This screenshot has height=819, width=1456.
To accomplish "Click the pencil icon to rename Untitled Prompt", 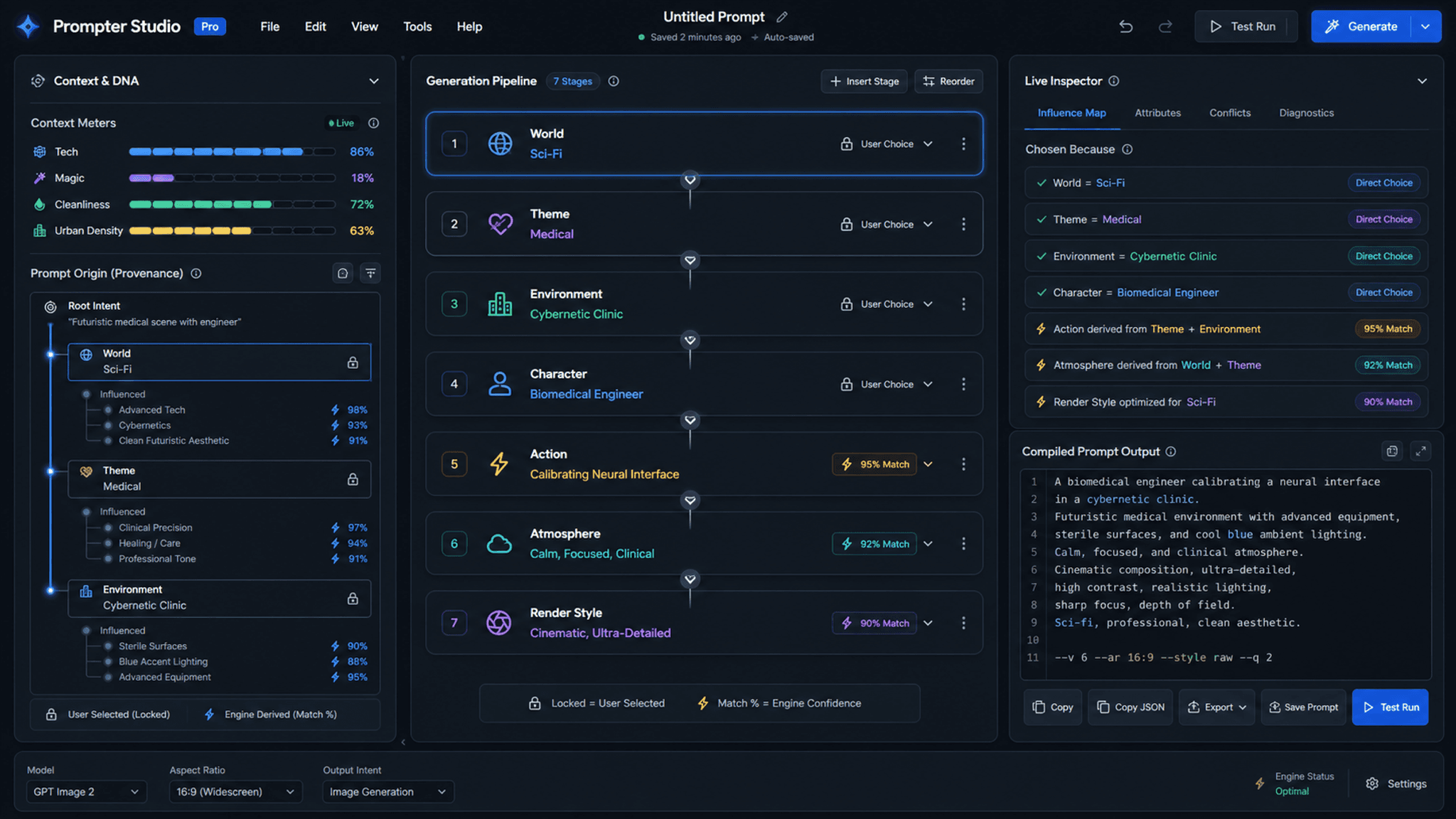I will click(782, 16).
